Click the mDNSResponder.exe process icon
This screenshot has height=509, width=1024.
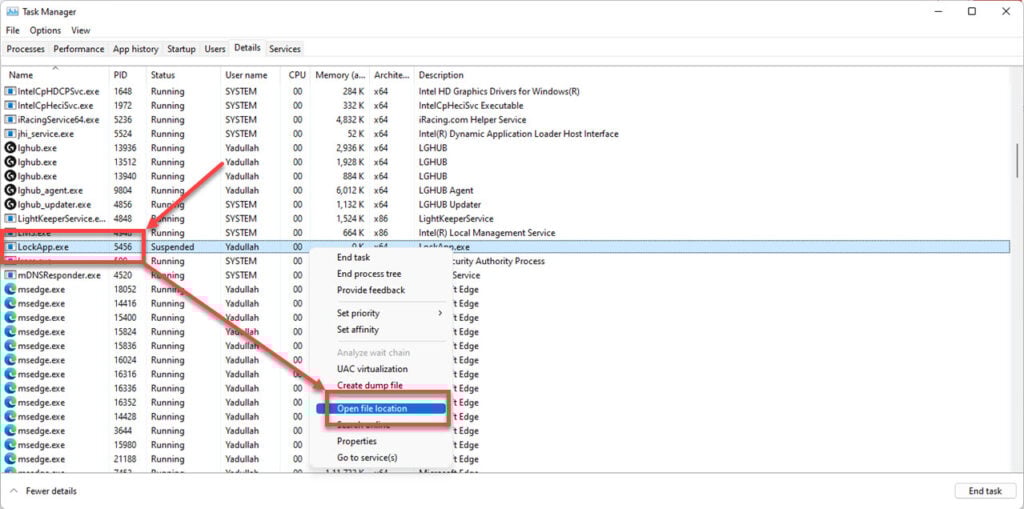pos(10,275)
